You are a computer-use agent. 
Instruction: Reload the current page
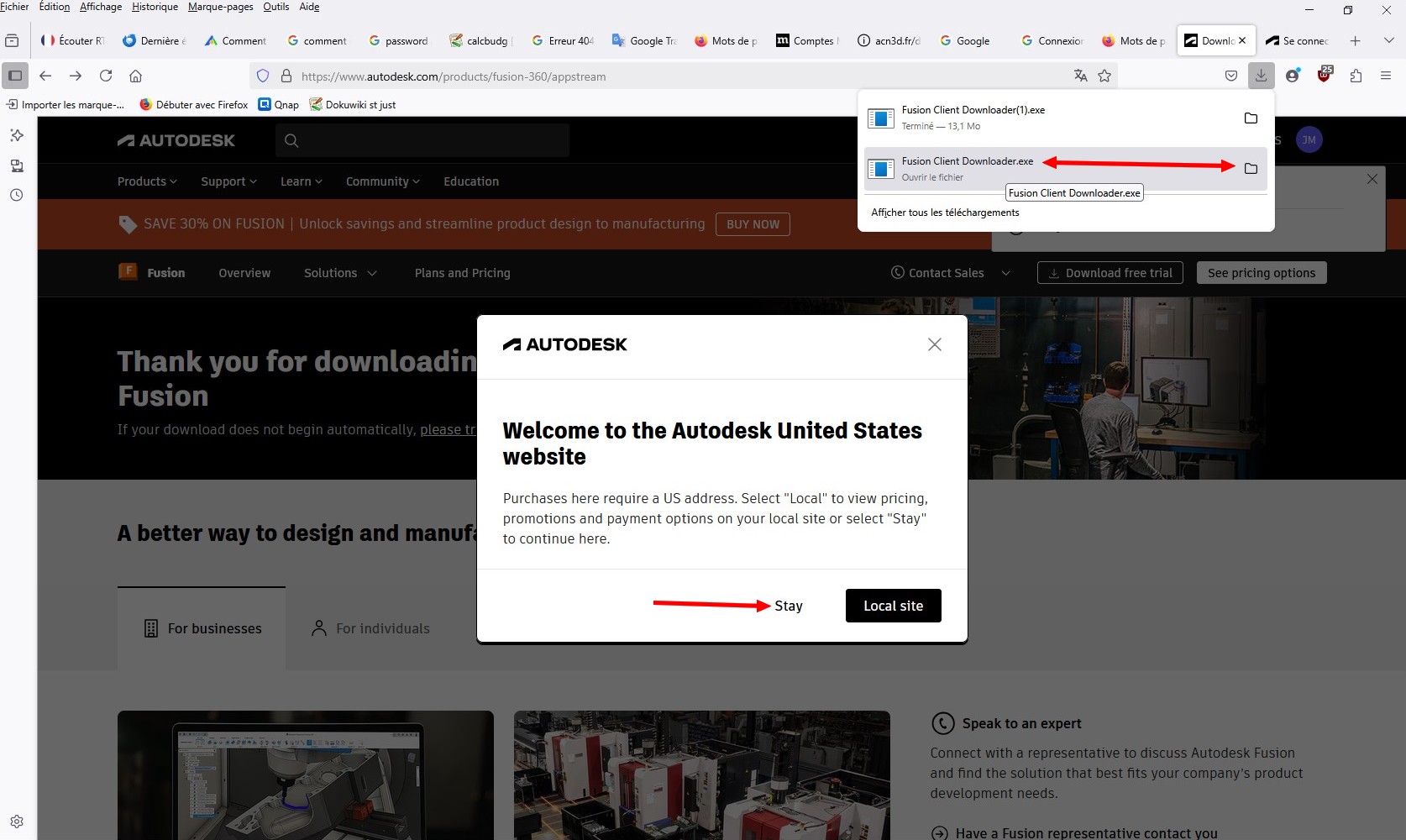click(106, 76)
